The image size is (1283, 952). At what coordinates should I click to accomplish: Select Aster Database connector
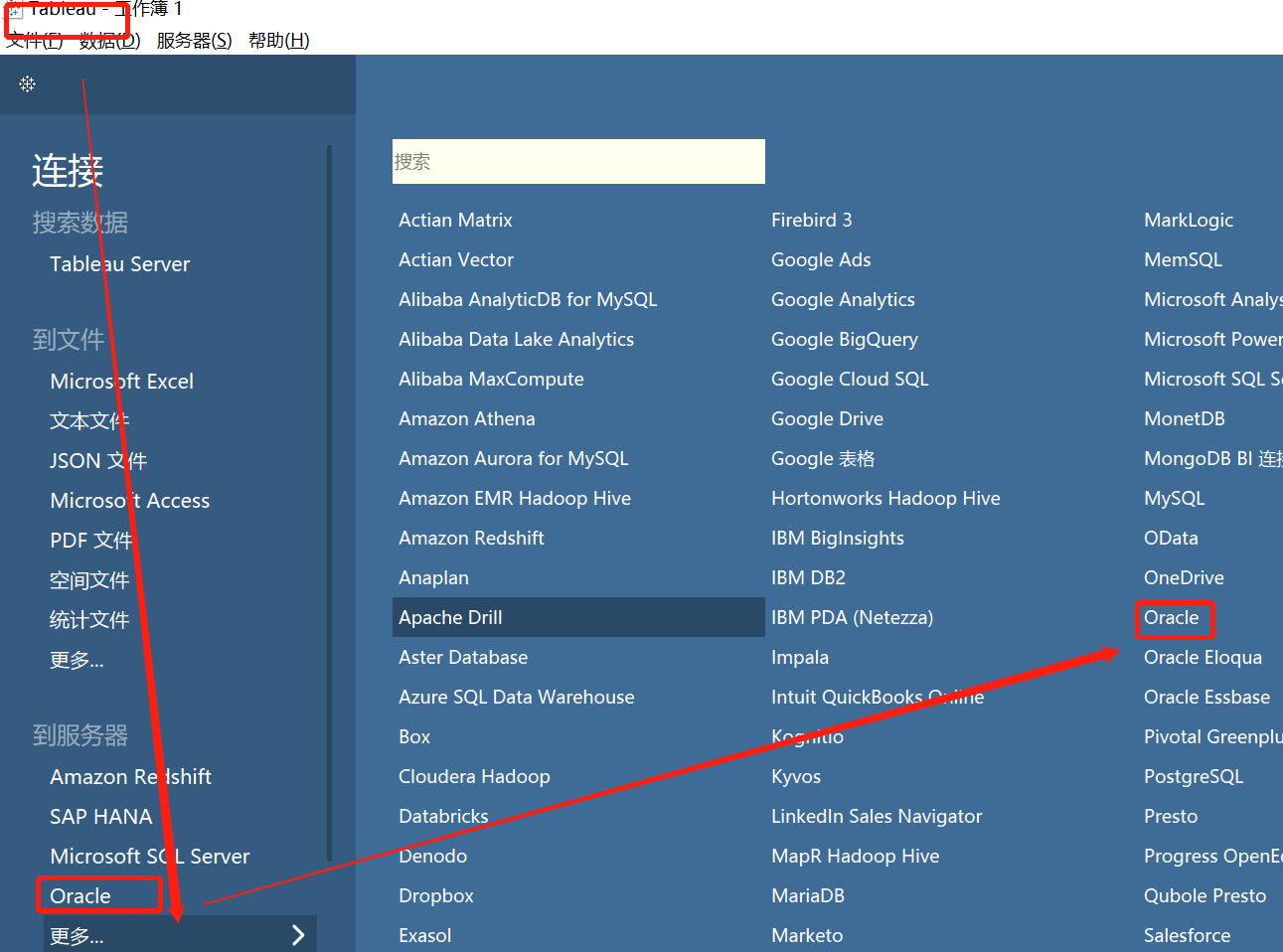click(x=463, y=657)
